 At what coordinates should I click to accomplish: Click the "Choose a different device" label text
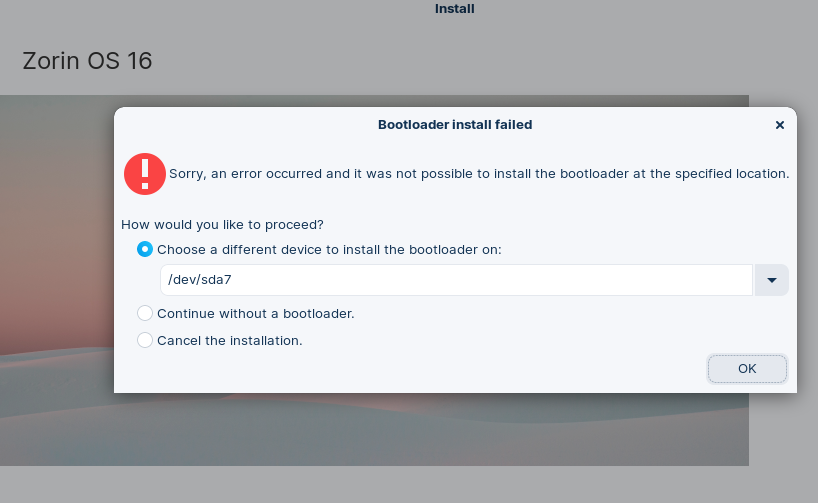329,249
